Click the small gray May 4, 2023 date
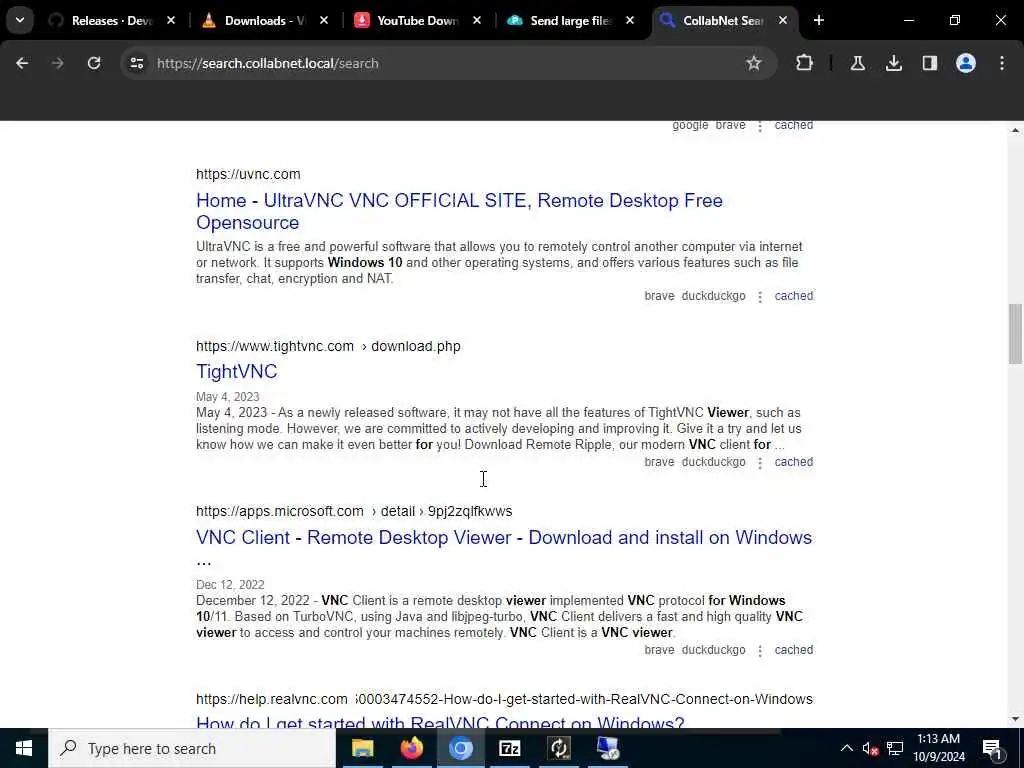The width and height of the screenshot is (1024, 768). 227,397
